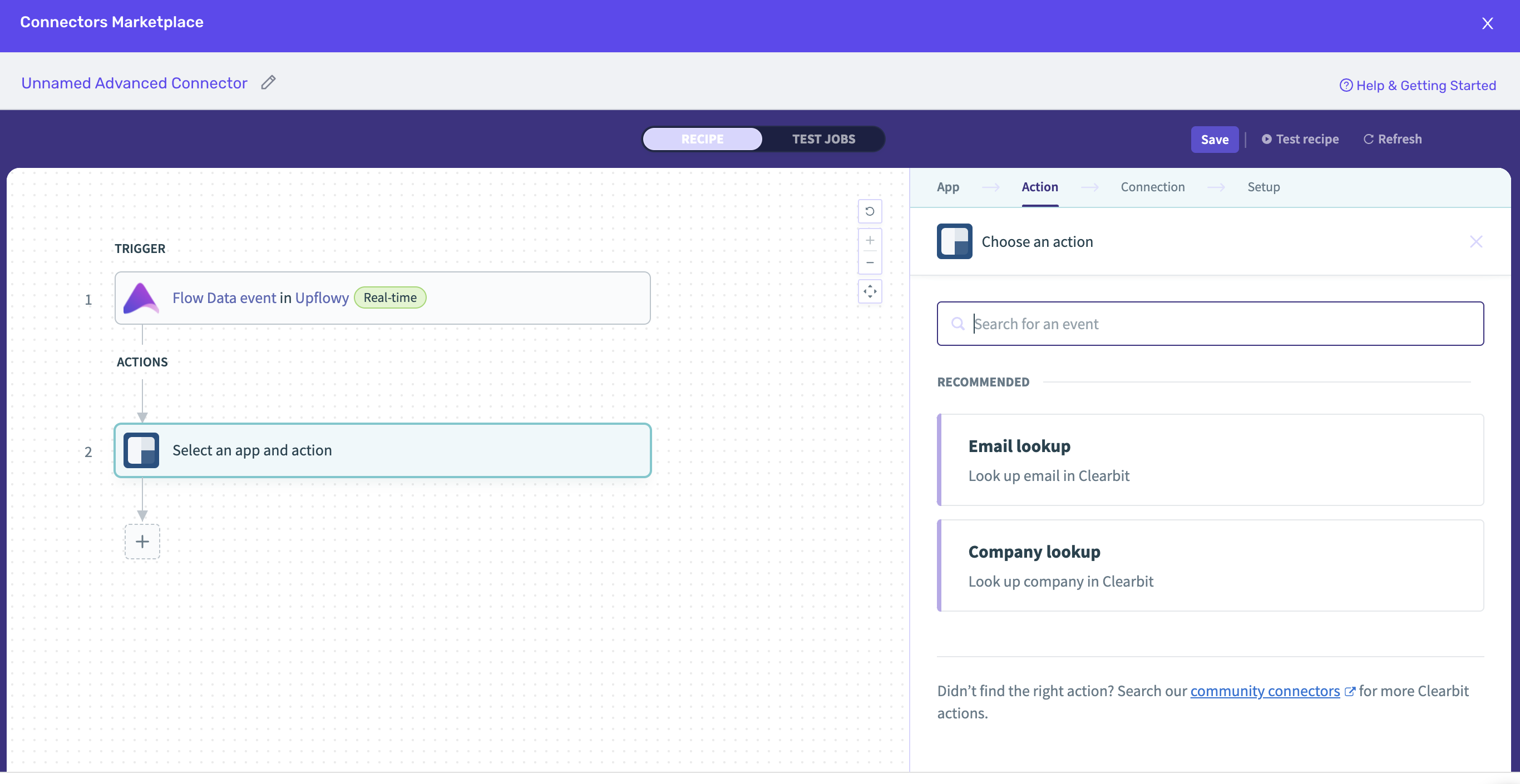The width and height of the screenshot is (1520, 784).
Task: Click the TRIGGER section label
Action: tap(140, 249)
